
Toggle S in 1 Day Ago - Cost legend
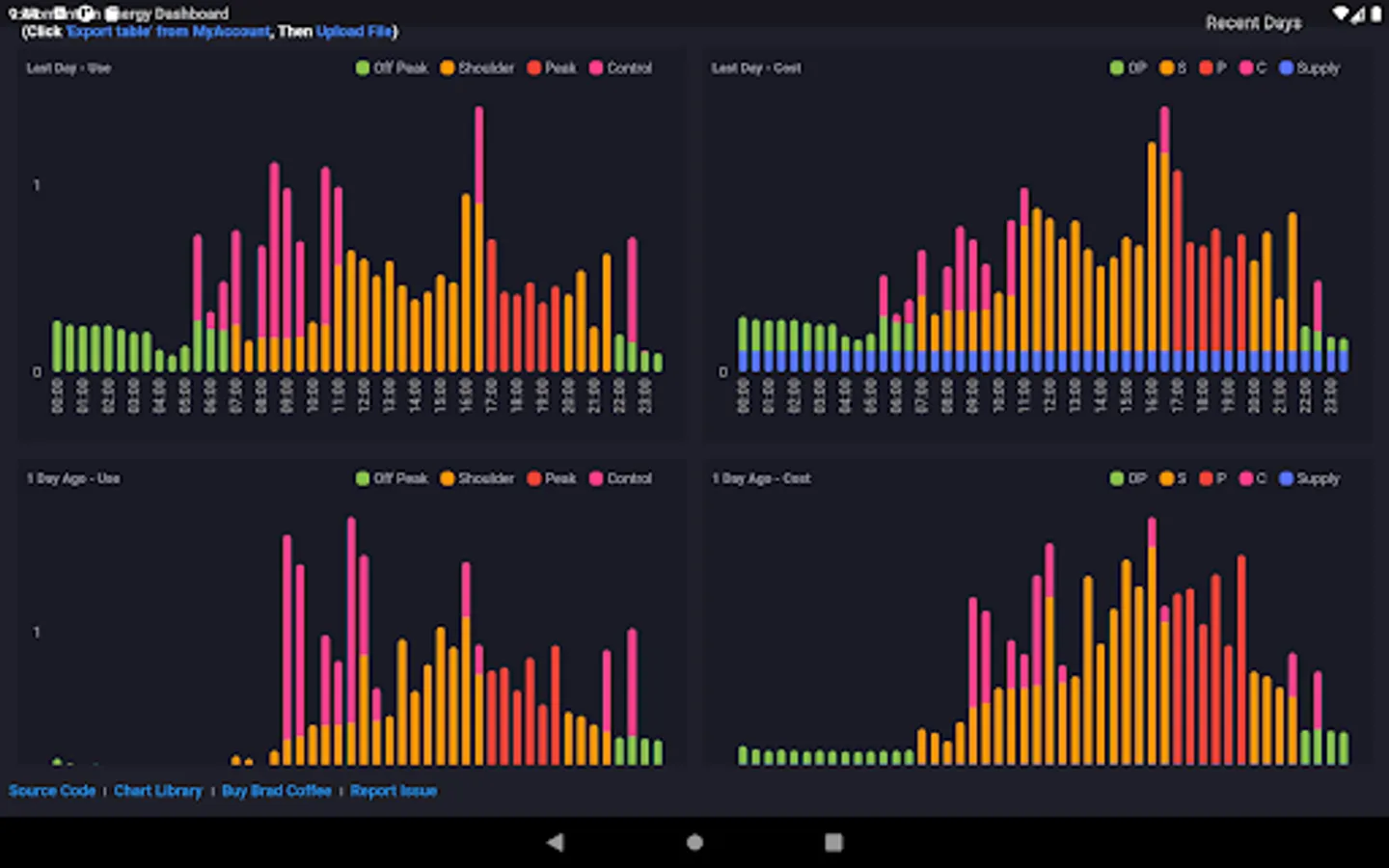(1173, 478)
